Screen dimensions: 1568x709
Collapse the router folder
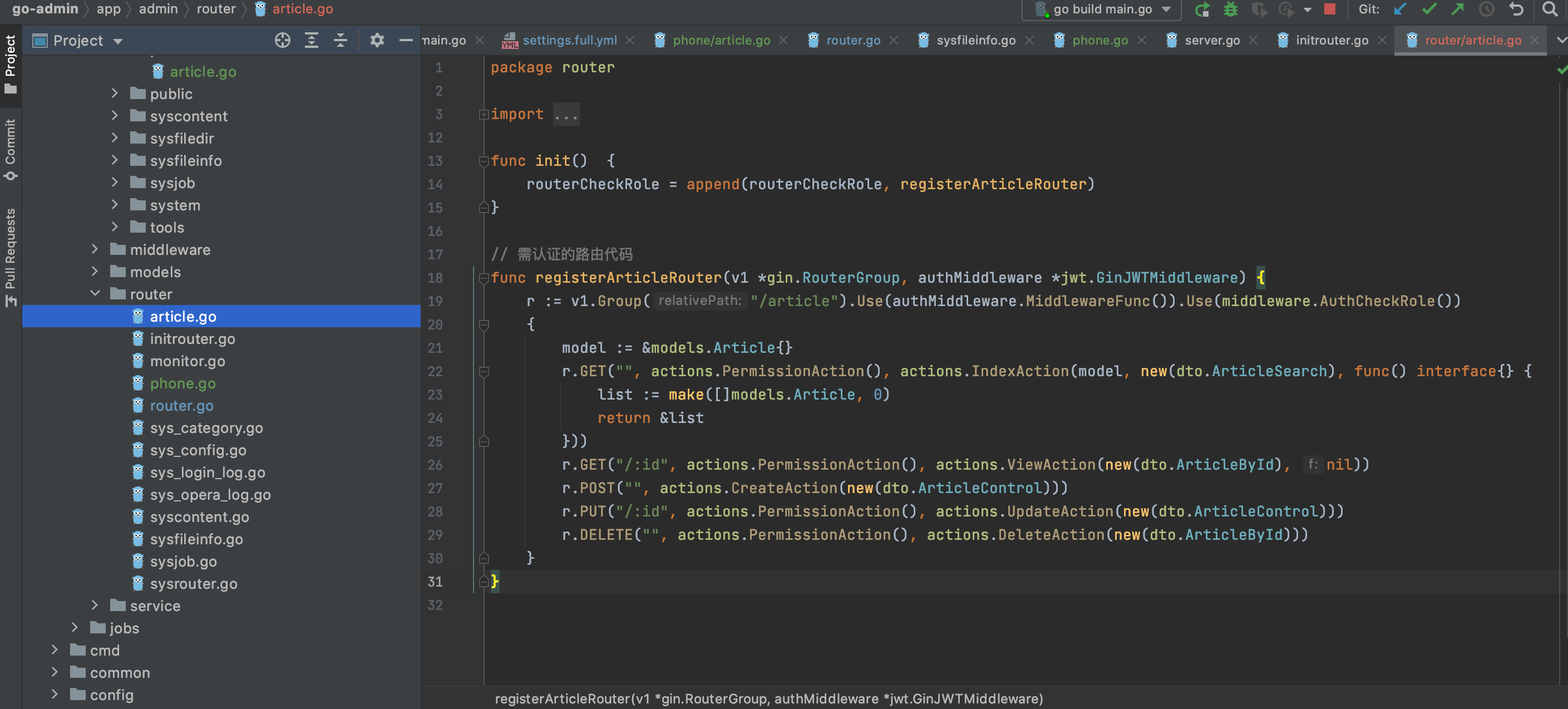(95, 294)
